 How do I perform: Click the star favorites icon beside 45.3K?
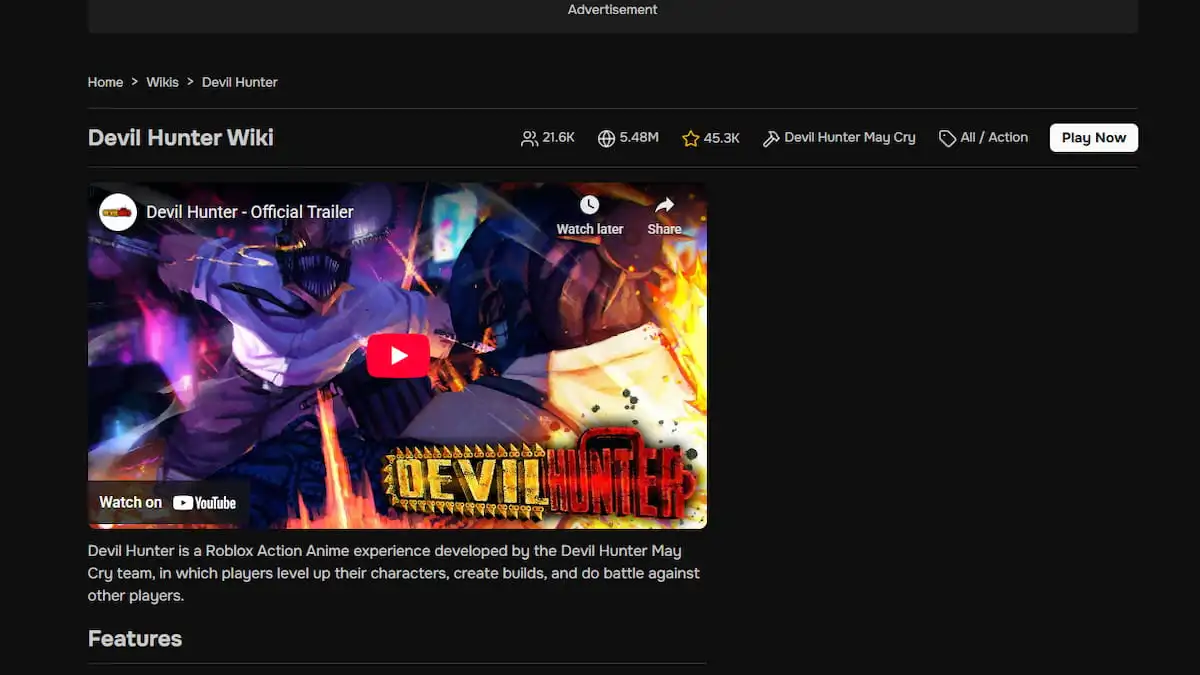pyautogui.click(x=690, y=138)
